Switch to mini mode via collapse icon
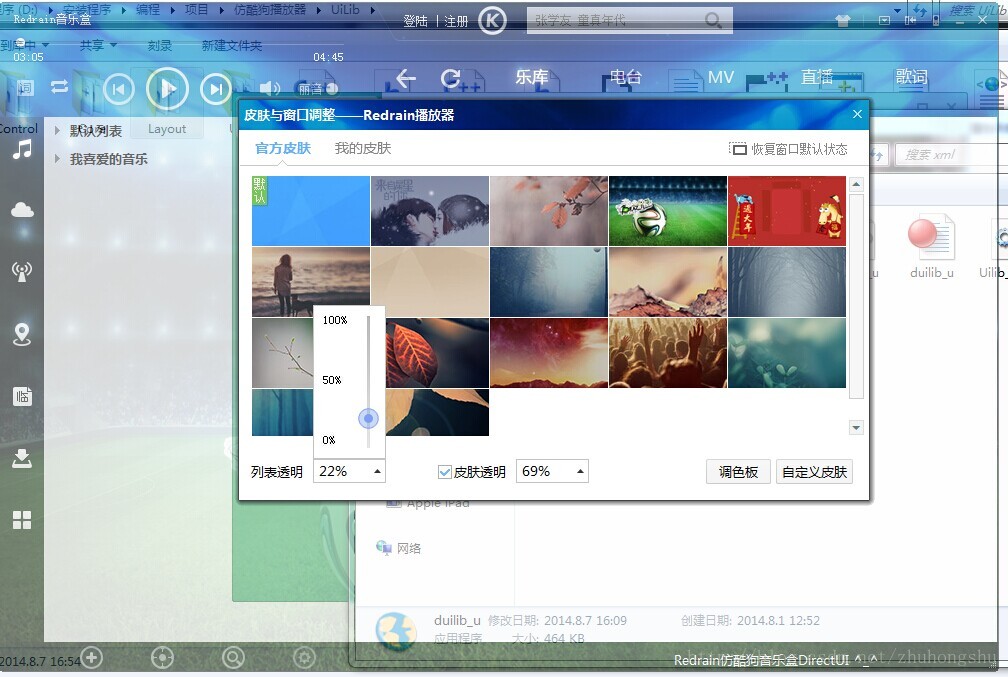1008x677 pixels. [x=911, y=21]
